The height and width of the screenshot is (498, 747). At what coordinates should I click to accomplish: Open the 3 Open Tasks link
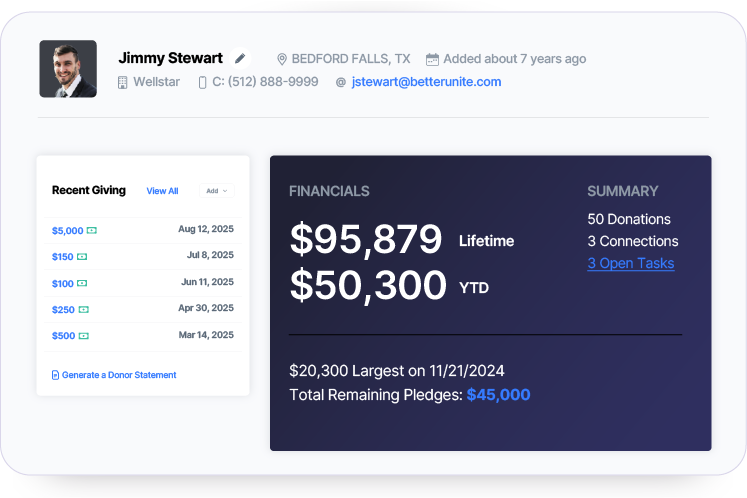point(630,263)
